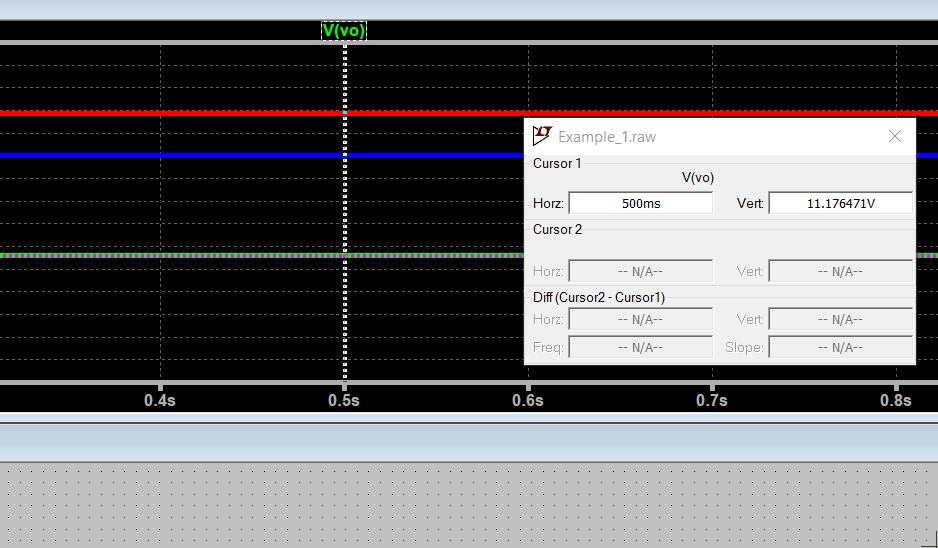
Task: Select the Cursor 2 Vert field
Action: (x=840, y=271)
